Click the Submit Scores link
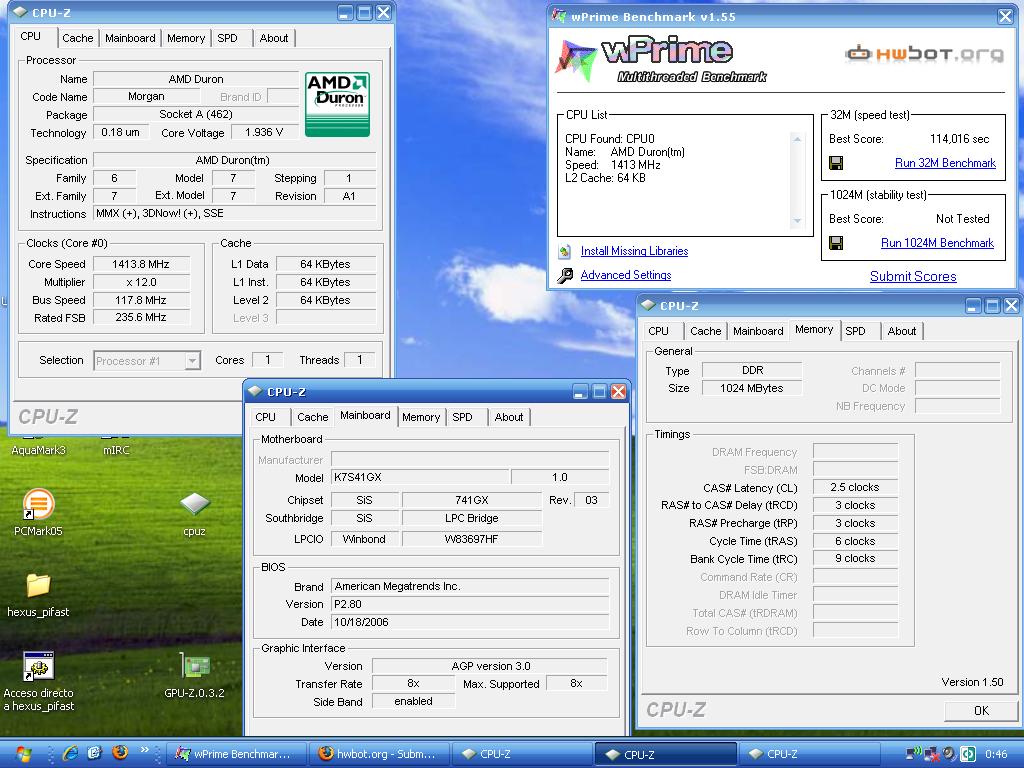 [913, 276]
